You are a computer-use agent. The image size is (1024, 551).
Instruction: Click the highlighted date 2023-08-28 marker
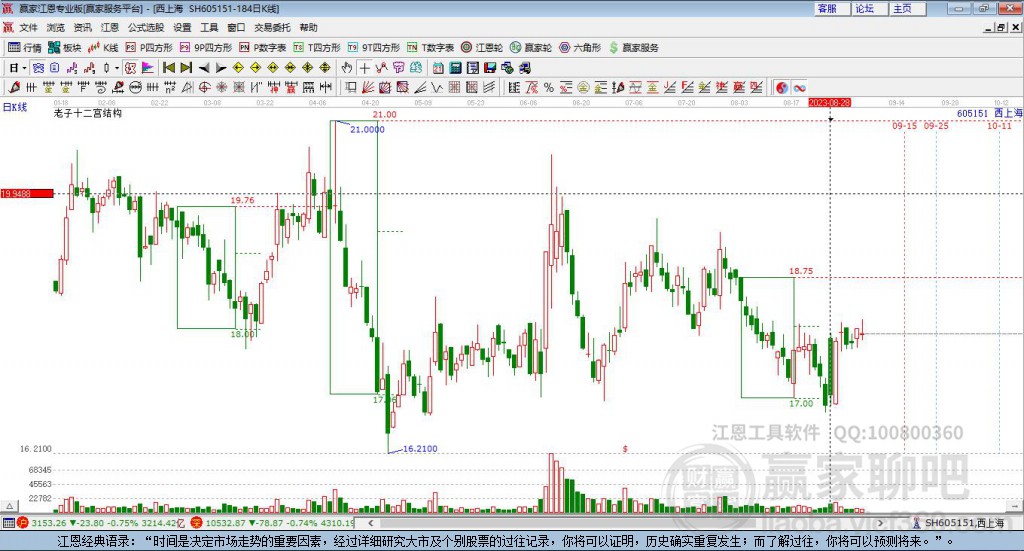[829, 103]
